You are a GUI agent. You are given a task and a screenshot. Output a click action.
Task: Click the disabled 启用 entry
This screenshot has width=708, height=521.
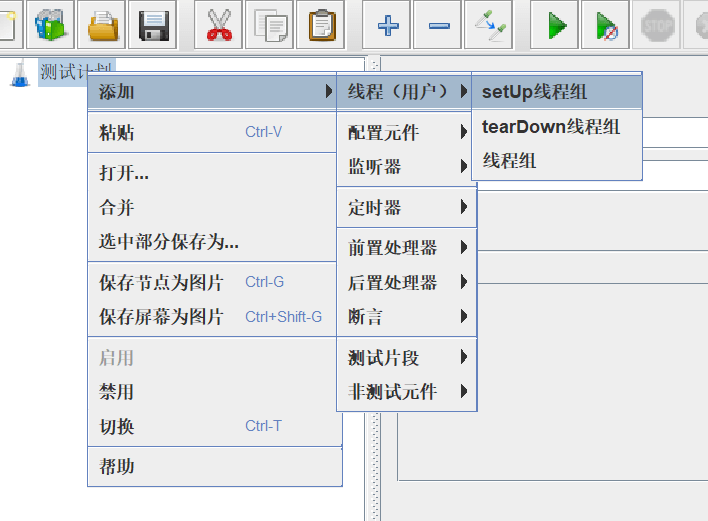212,358
